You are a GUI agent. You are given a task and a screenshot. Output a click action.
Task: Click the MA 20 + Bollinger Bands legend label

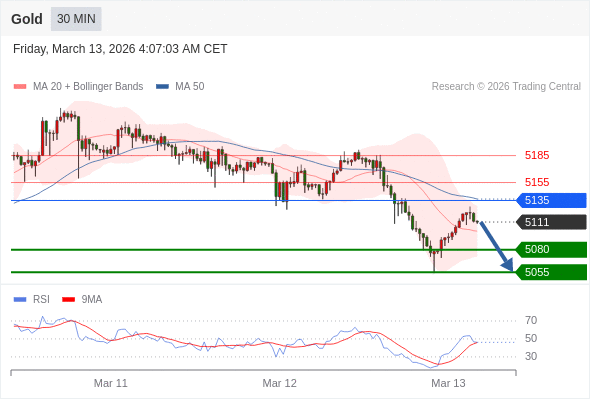point(88,87)
